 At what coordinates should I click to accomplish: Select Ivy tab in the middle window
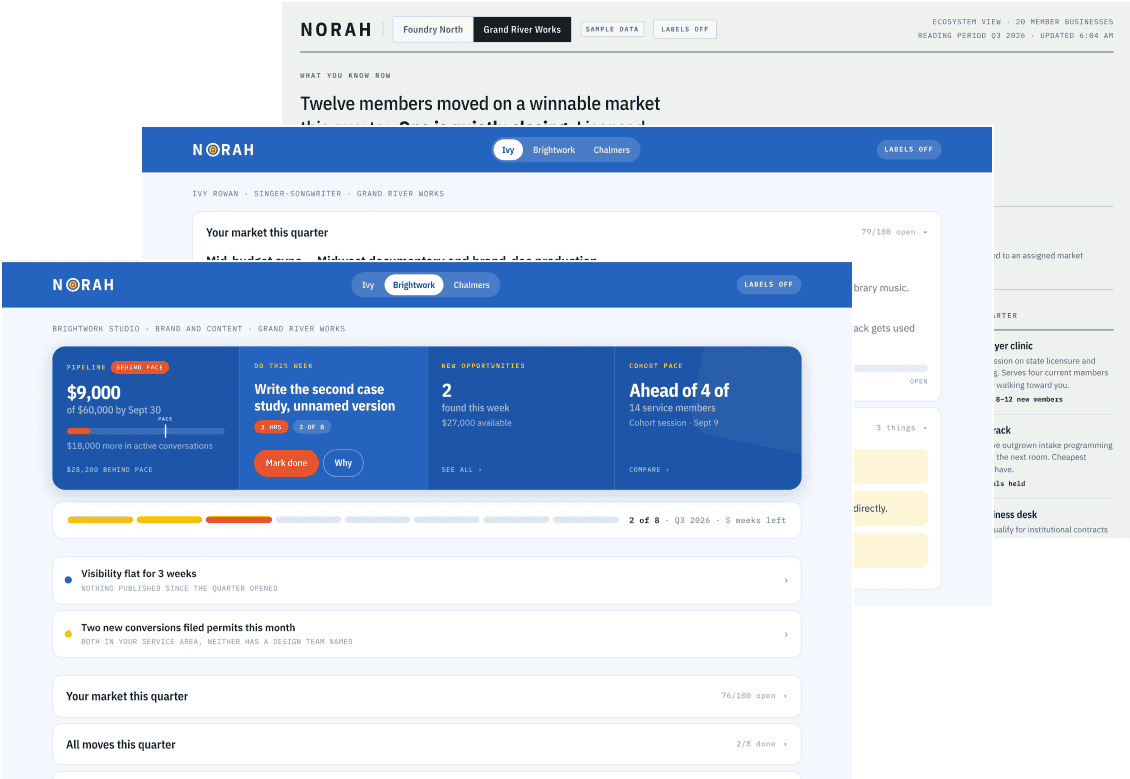(x=508, y=150)
